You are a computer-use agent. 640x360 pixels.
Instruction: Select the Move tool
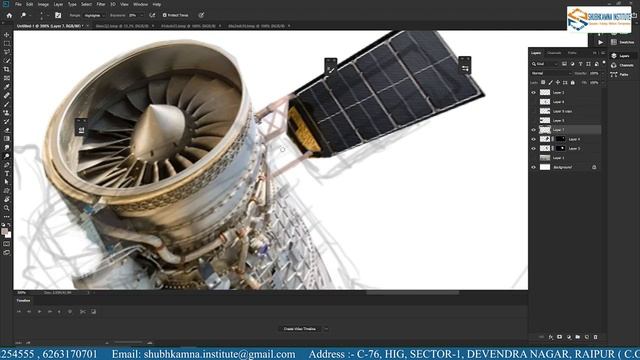(x=7, y=35)
